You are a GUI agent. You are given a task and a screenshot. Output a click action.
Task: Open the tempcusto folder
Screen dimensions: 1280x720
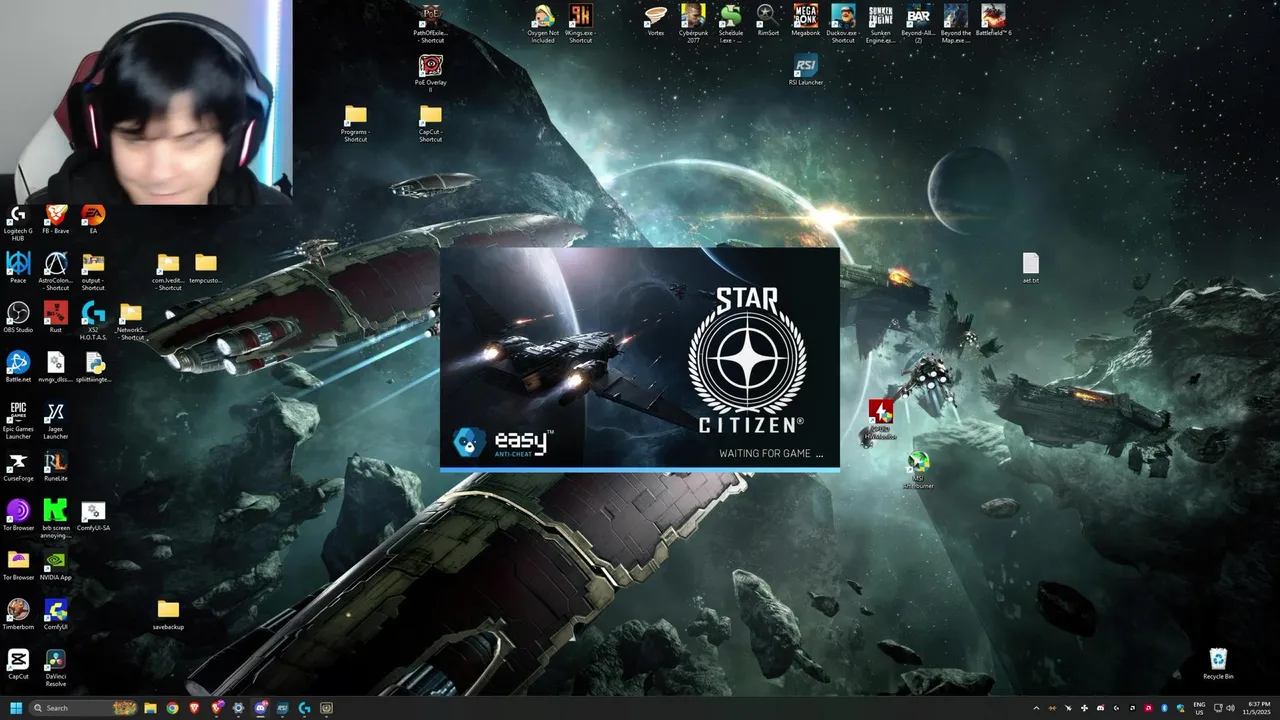click(x=205, y=268)
